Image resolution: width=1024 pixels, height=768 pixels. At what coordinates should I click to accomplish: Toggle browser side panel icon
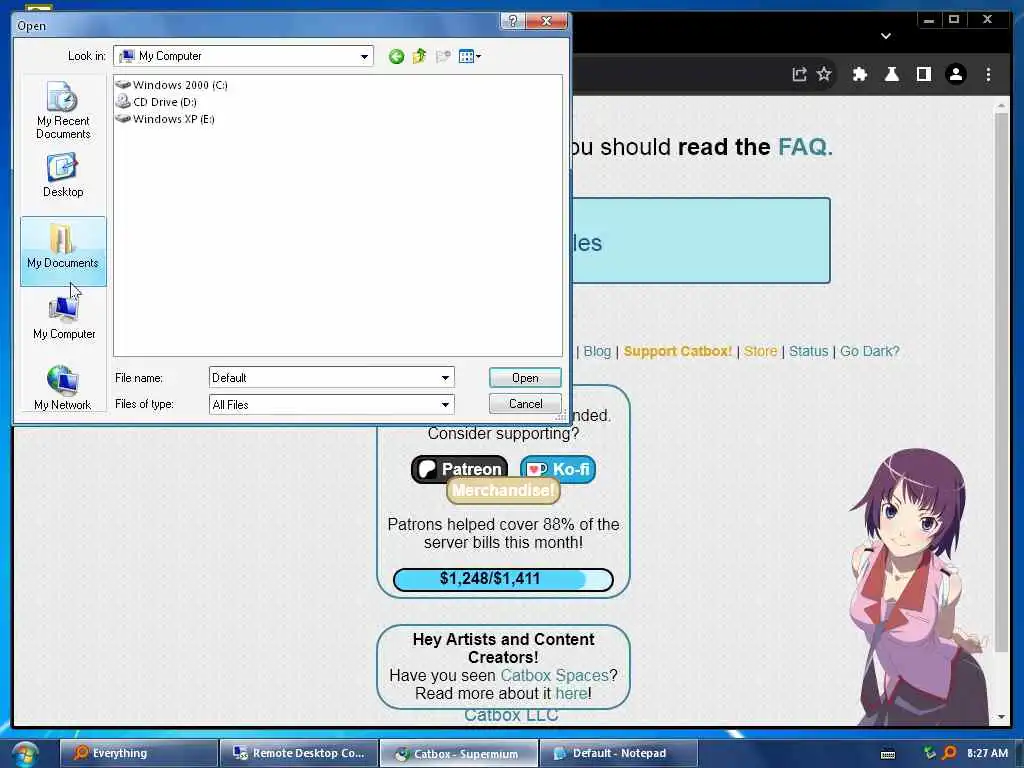923,74
